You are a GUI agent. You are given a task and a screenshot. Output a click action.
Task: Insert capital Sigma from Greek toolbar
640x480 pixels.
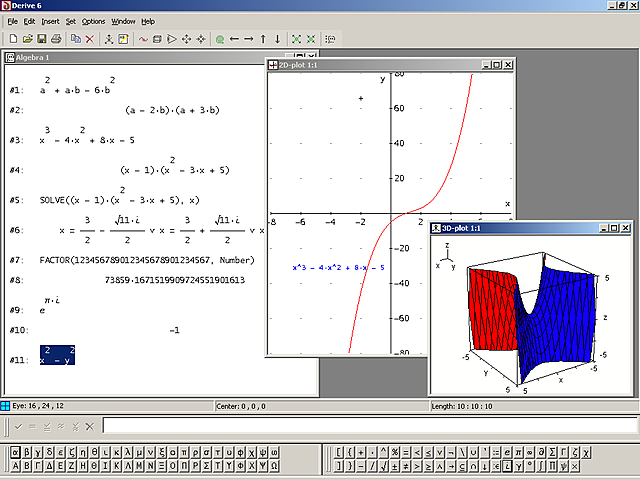(x=207, y=466)
